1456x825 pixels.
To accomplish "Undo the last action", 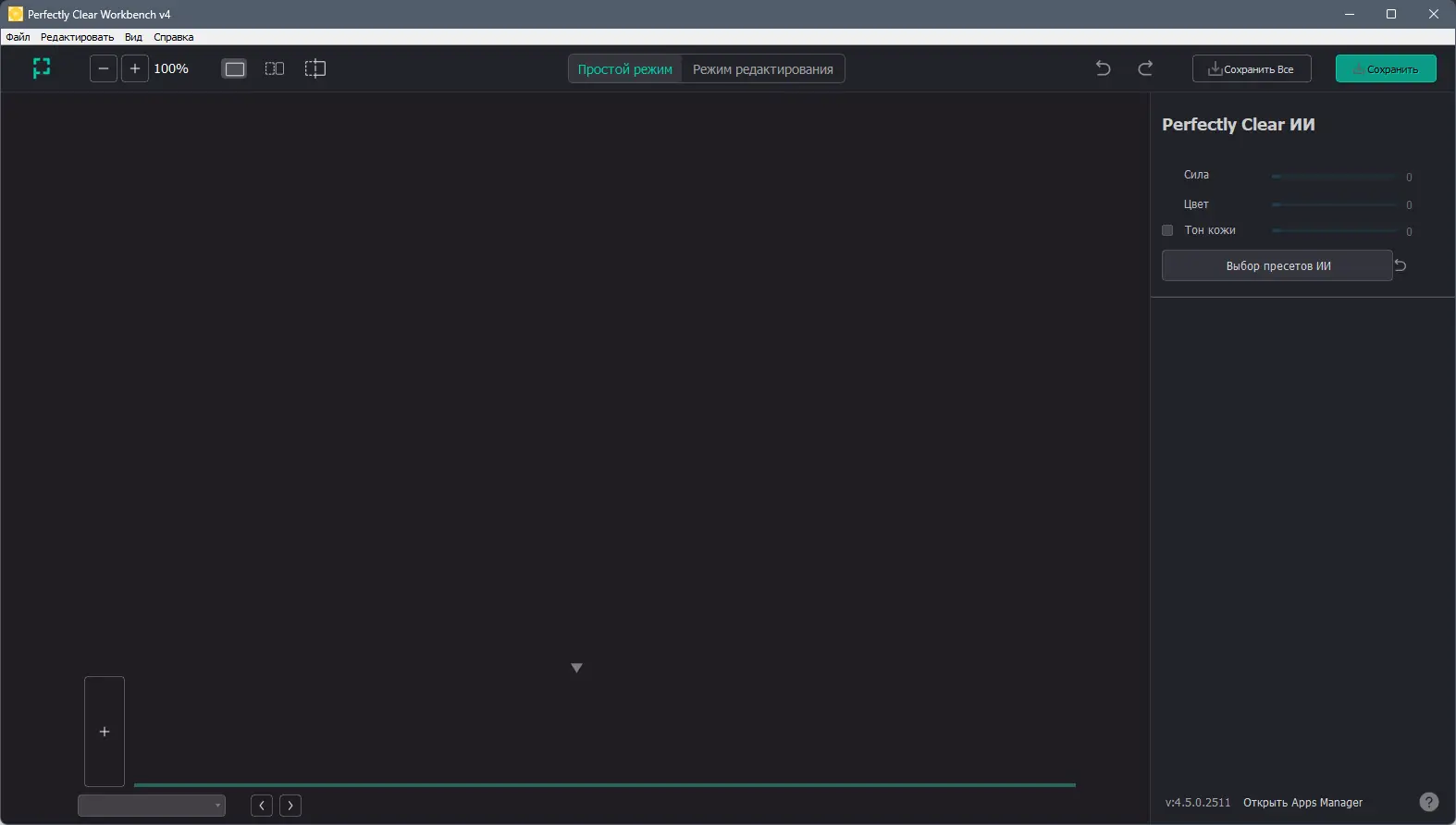I will (1103, 68).
